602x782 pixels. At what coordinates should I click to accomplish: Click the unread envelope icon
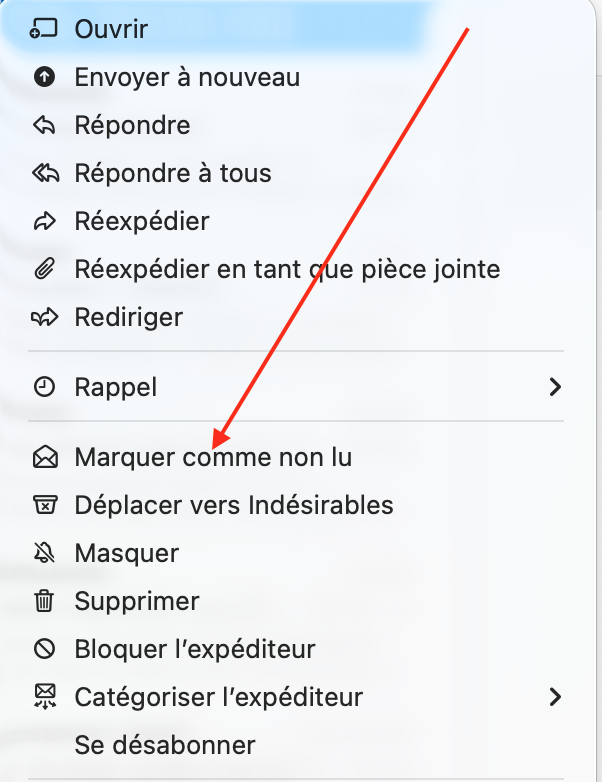point(44,457)
